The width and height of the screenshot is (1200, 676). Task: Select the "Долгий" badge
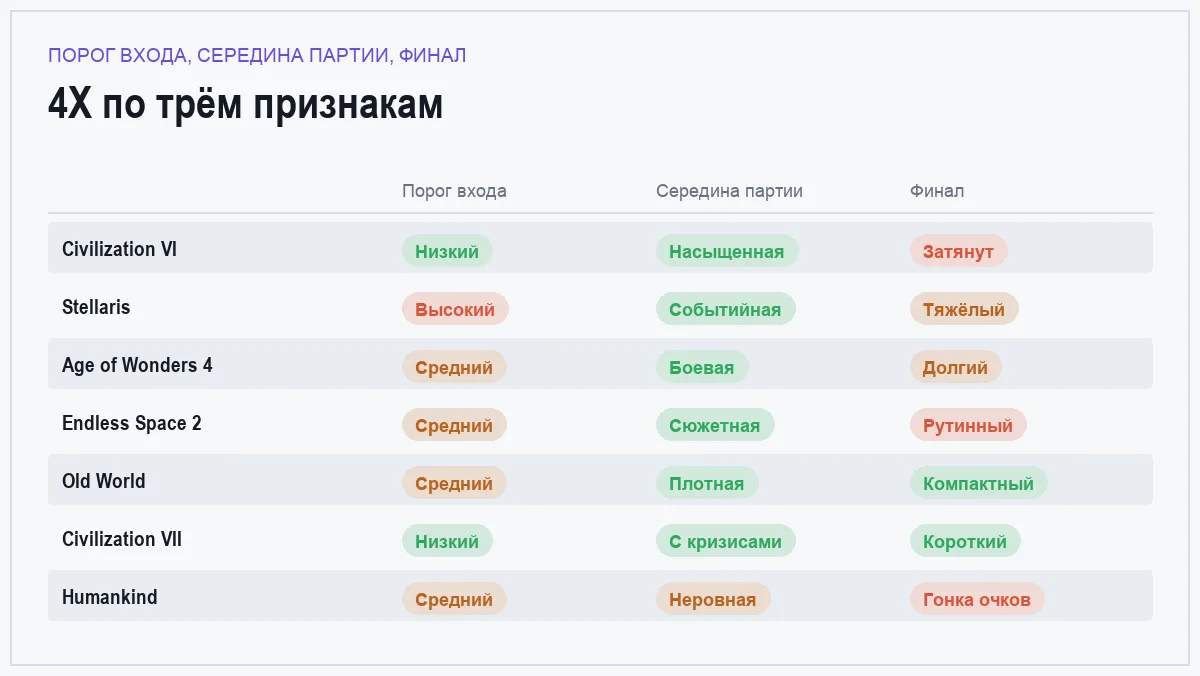point(956,367)
